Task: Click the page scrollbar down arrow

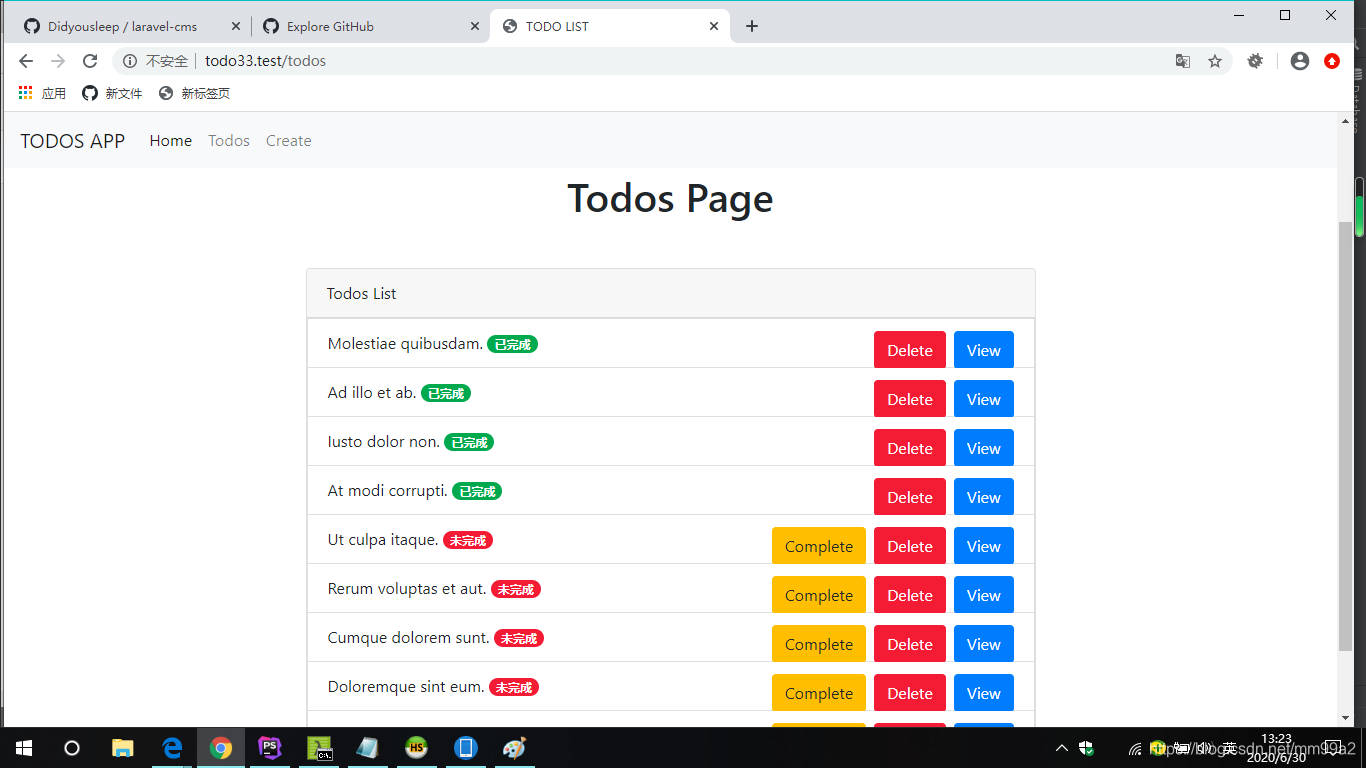Action: click(x=1345, y=718)
